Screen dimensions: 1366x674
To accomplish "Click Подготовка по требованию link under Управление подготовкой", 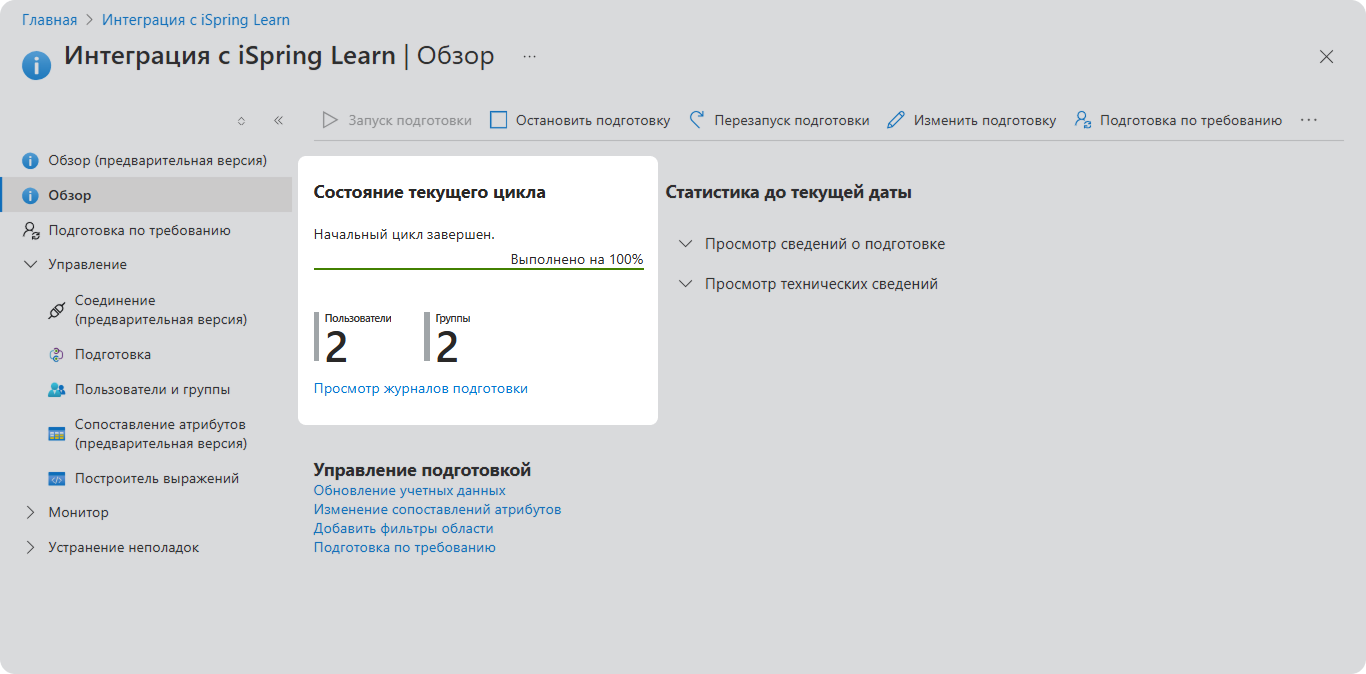I will 405,547.
